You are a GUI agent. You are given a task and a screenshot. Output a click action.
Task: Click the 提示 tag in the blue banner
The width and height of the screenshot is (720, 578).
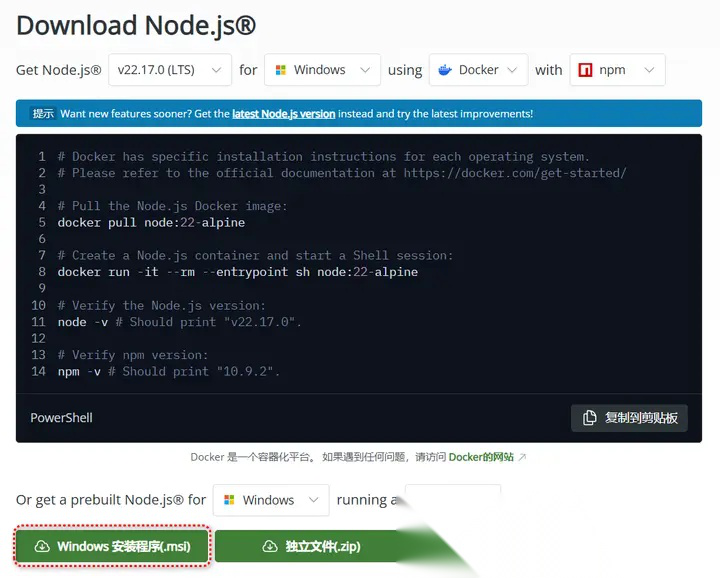coord(43,113)
